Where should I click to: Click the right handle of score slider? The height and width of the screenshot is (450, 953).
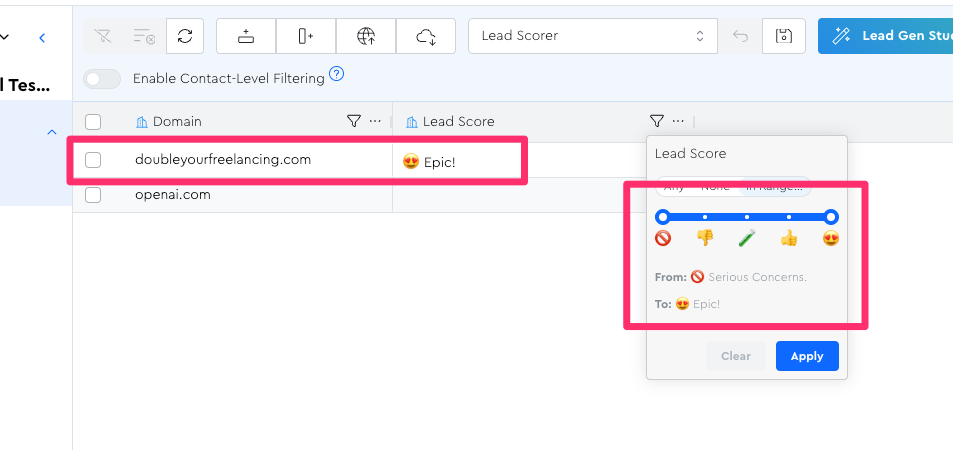click(x=831, y=217)
